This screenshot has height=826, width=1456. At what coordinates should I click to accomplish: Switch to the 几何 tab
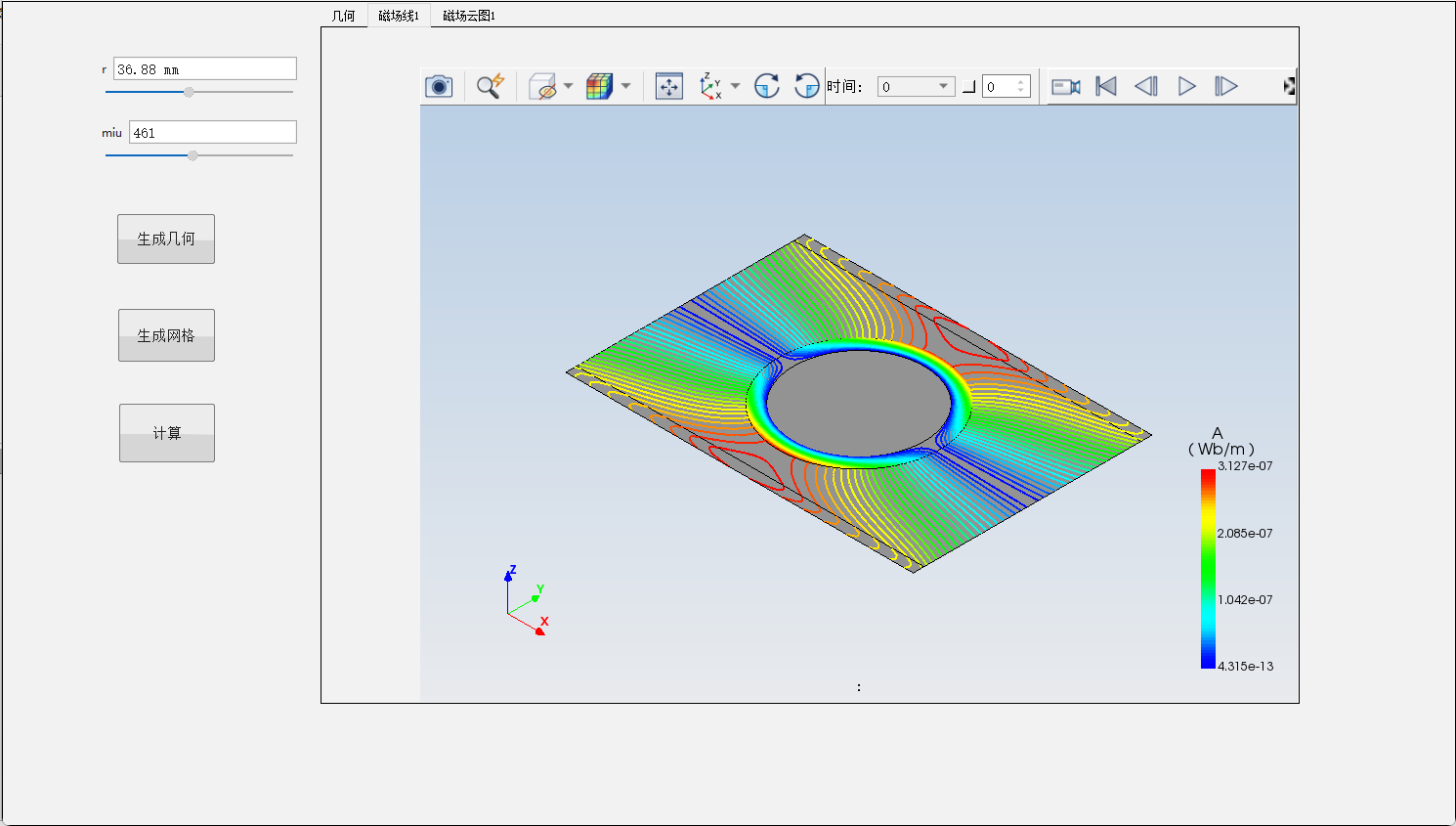[x=344, y=16]
